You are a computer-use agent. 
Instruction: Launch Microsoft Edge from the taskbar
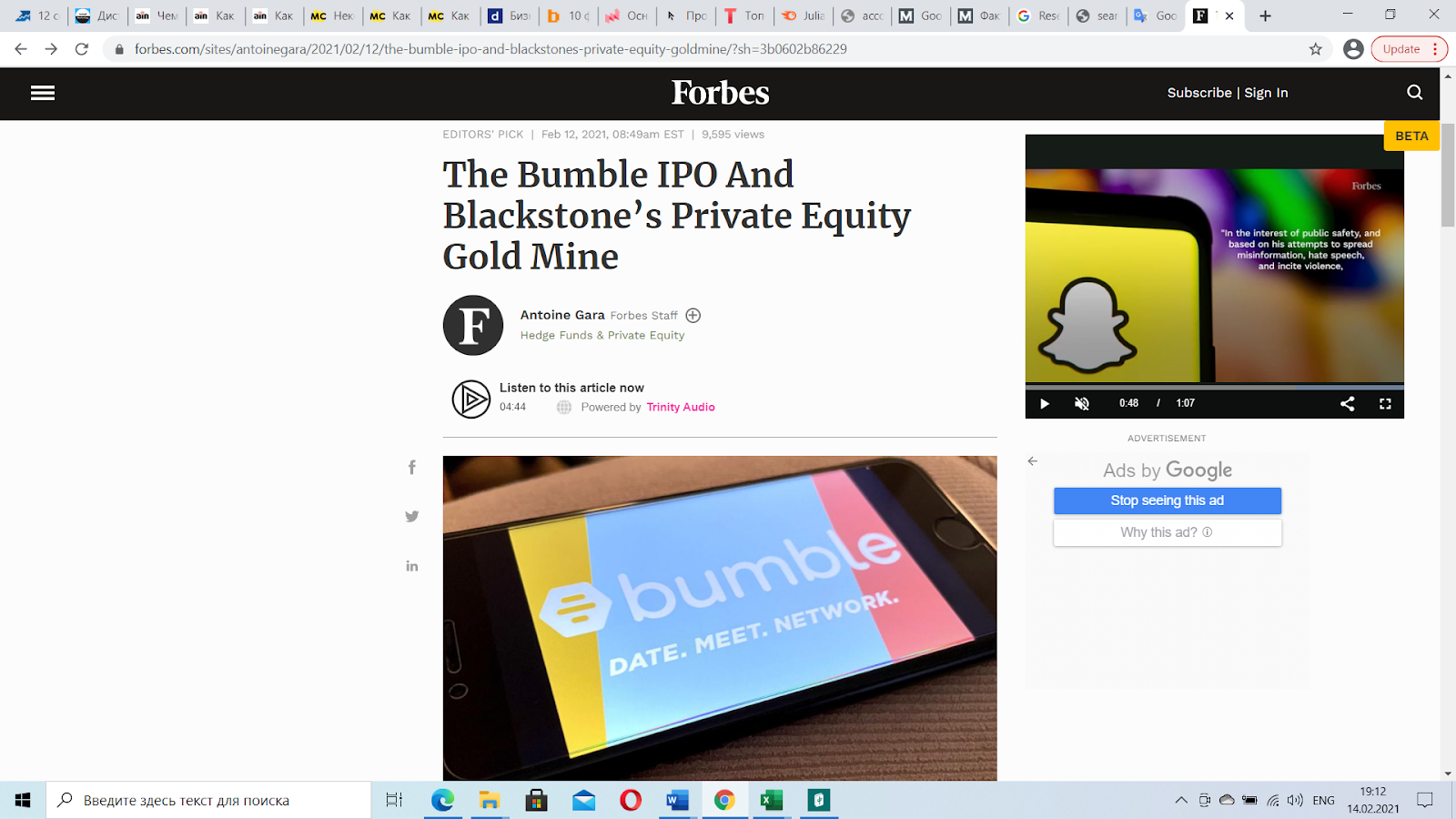442,800
